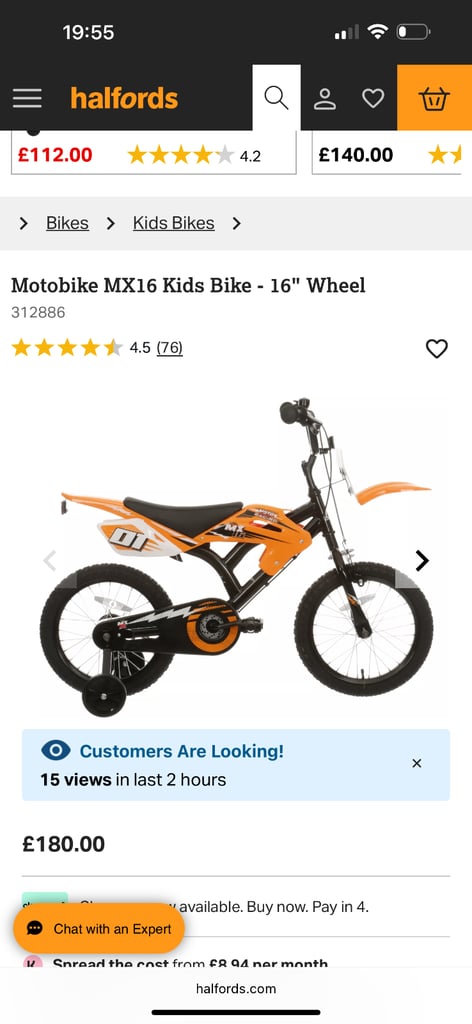Open the hamburger navigation menu
Image resolution: width=472 pixels, height=1024 pixels.
click(27, 99)
